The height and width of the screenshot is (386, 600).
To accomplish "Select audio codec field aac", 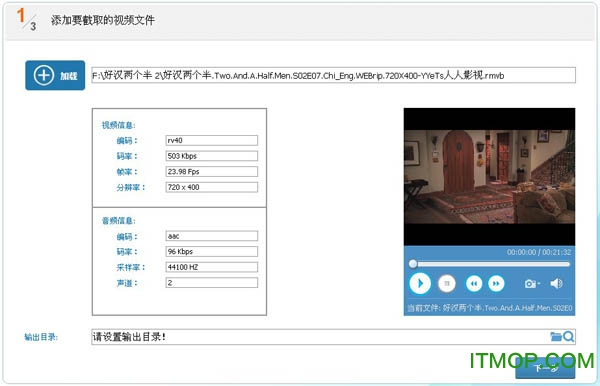I will [x=212, y=236].
